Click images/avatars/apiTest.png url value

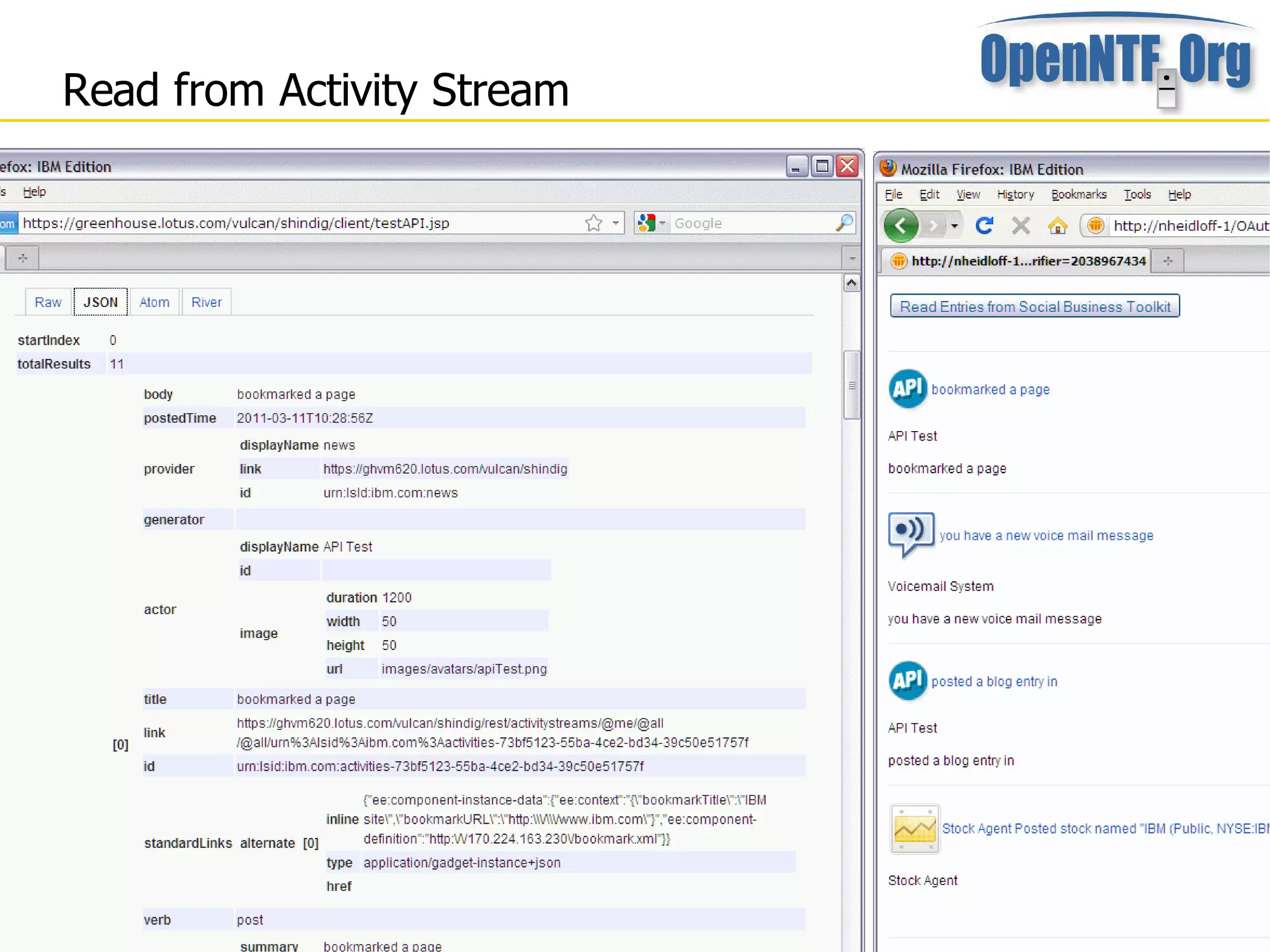464,669
